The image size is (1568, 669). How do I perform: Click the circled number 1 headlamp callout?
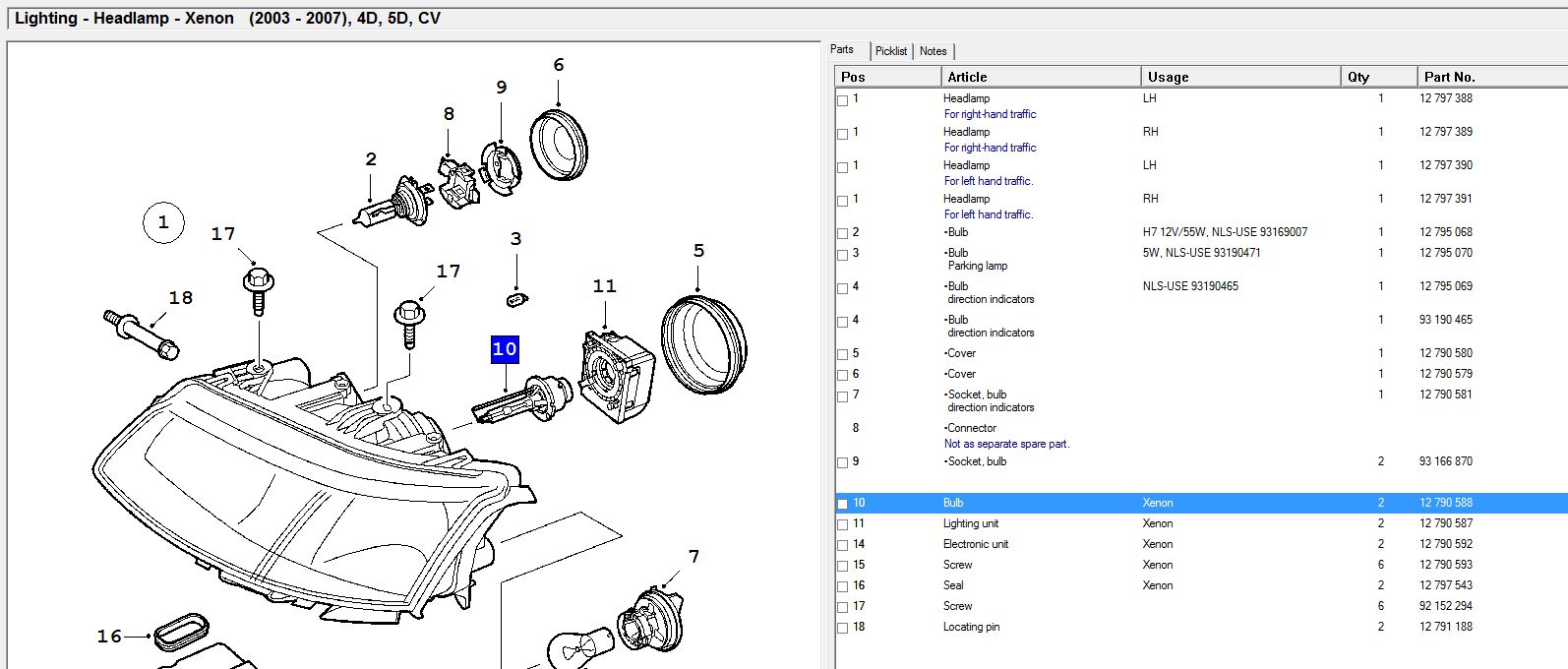(x=163, y=222)
